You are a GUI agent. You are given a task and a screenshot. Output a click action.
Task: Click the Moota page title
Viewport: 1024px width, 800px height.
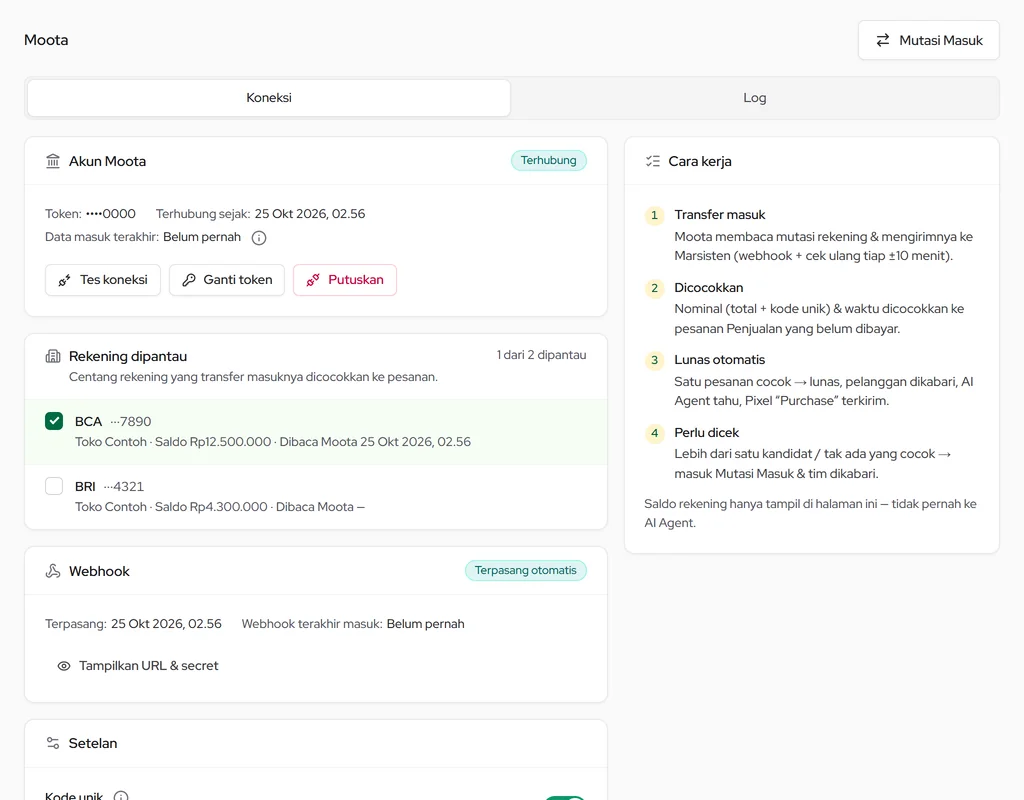tap(46, 40)
